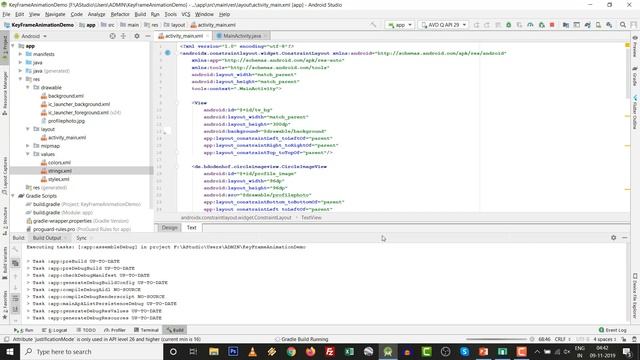Switch to MainActivity.java editor tab
640x360 pixels.
click(241, 36)
